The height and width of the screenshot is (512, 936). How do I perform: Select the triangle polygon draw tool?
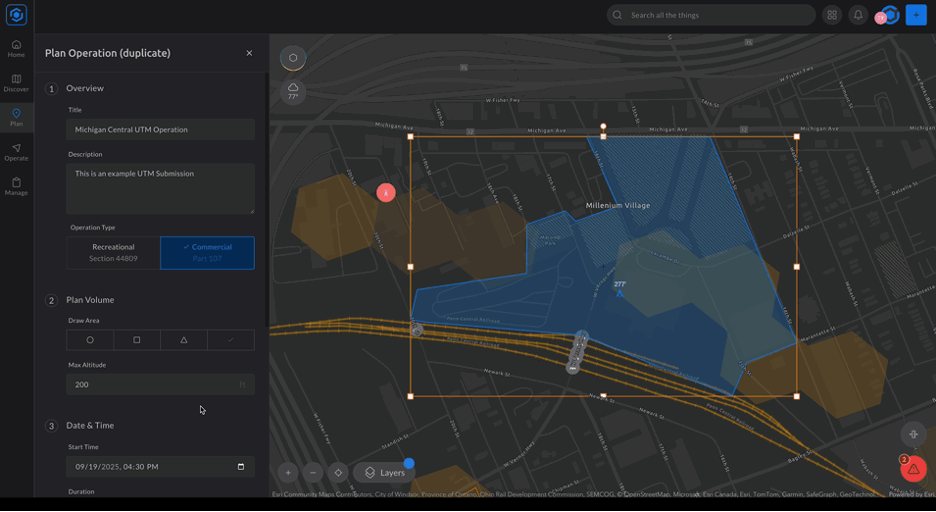(184, 340)
